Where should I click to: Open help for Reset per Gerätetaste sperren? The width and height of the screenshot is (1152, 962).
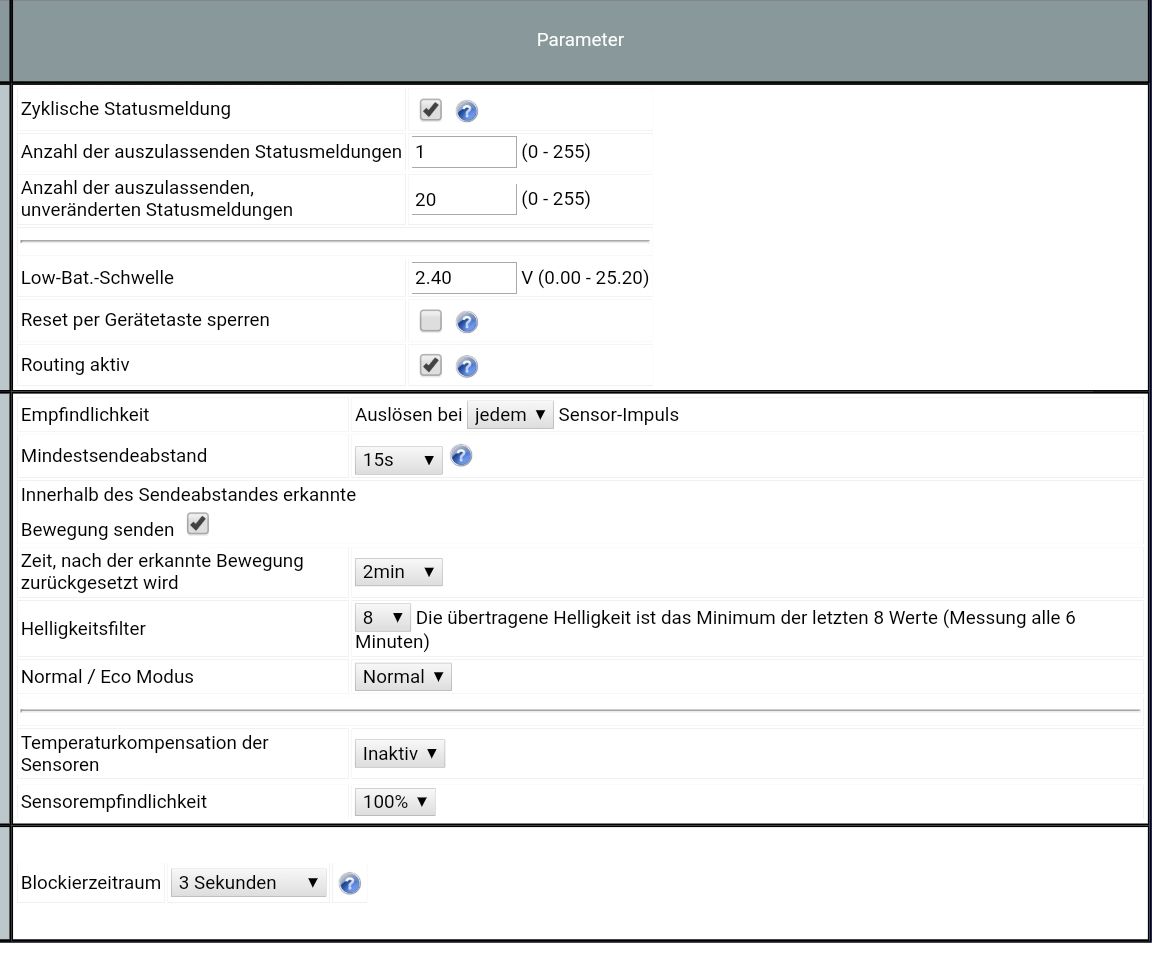(466, 322)
